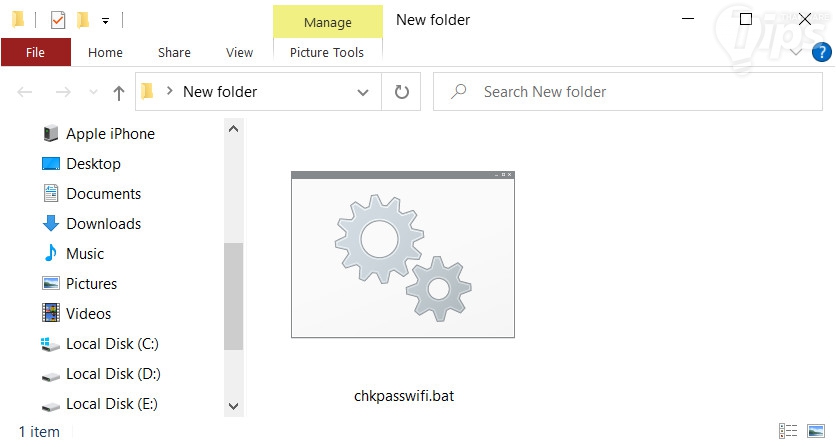This screenshot has width=836, height=447.
Task: Select the chkpasswifi.bat file thumbnail
Action: [403, 254]
